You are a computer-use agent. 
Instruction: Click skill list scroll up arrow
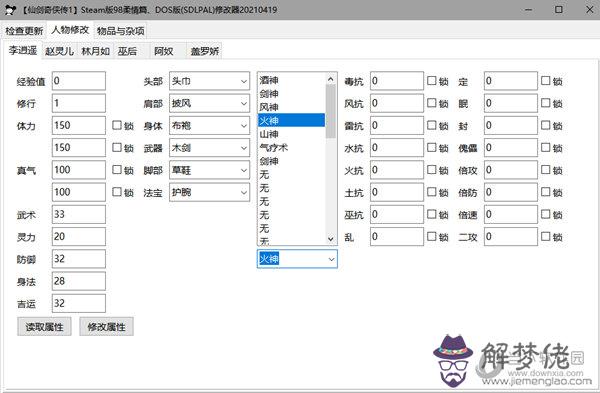pos(331,79)
